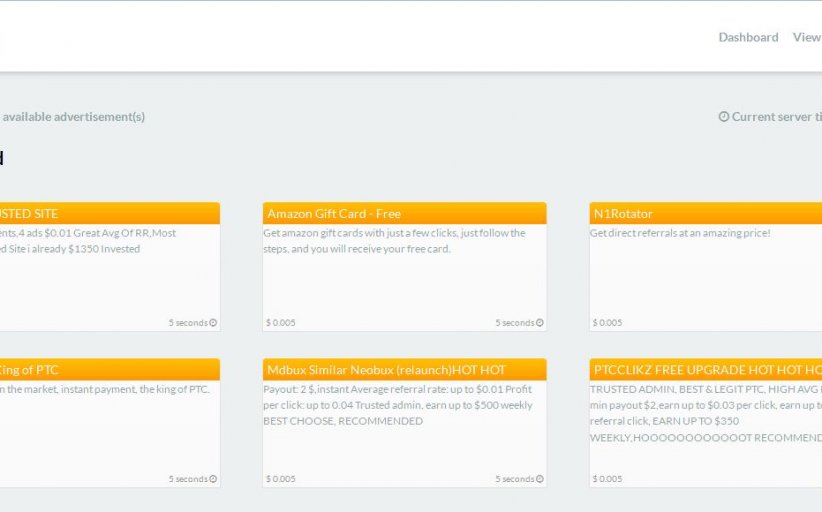Click the $0.005 price in Mdbux ad
This screenshot has height=512, width=822.
click(281, 479)
